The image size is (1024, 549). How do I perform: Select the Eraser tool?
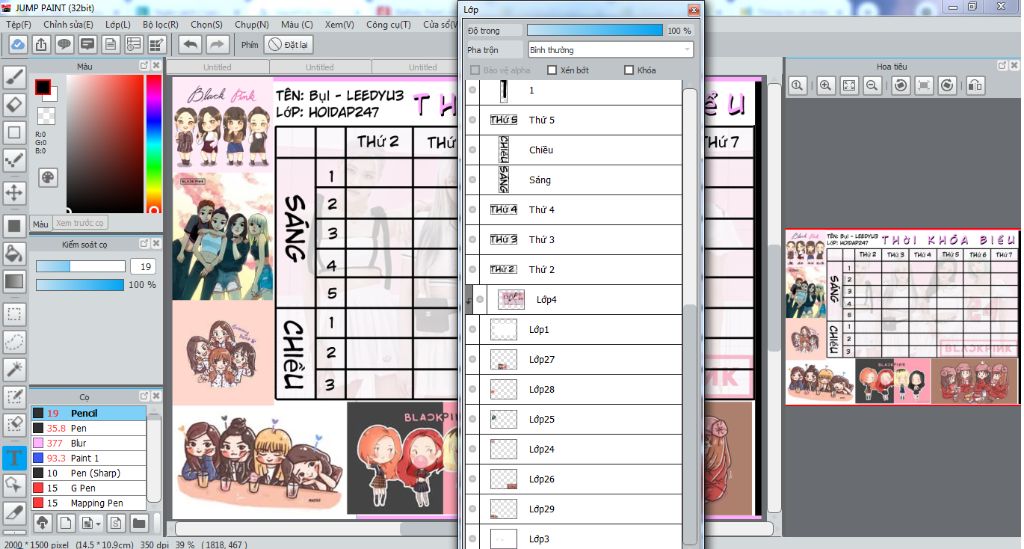[x=14, y=104]
